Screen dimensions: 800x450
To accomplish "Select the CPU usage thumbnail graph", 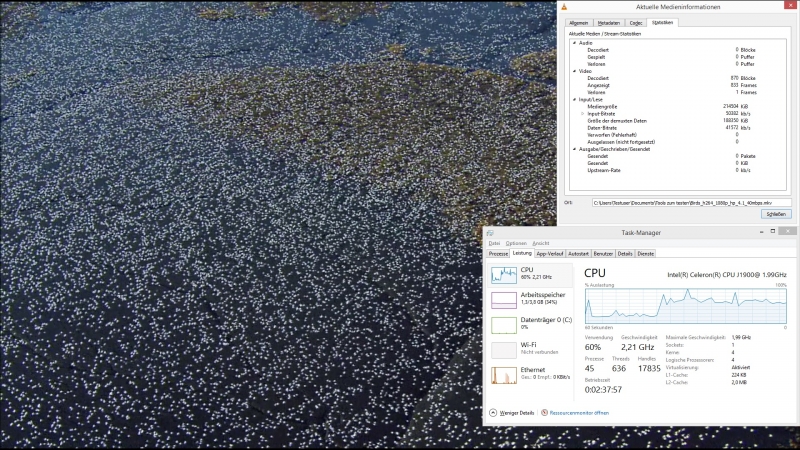I will pos(504,274).
